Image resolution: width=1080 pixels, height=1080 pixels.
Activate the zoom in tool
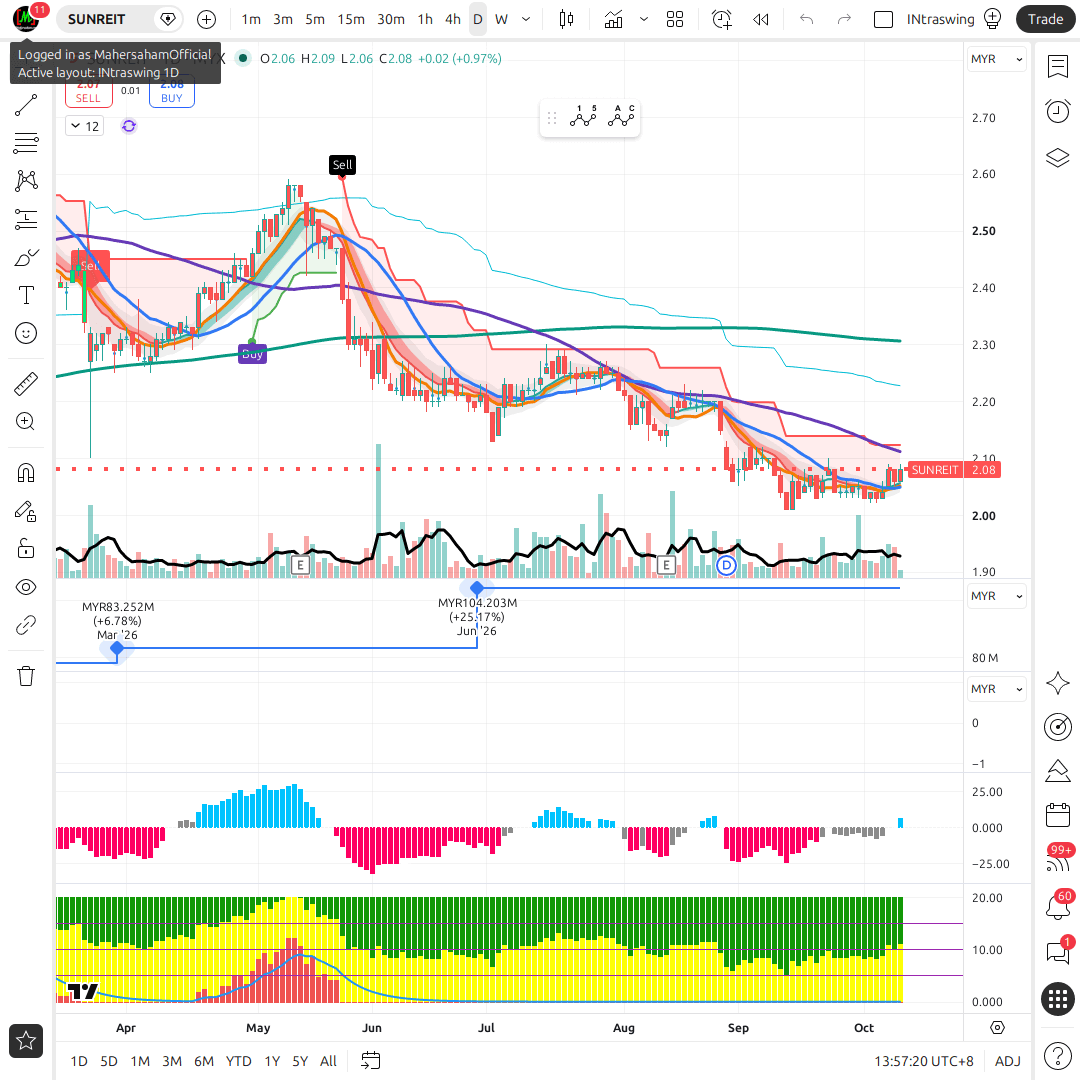[25, 422]
